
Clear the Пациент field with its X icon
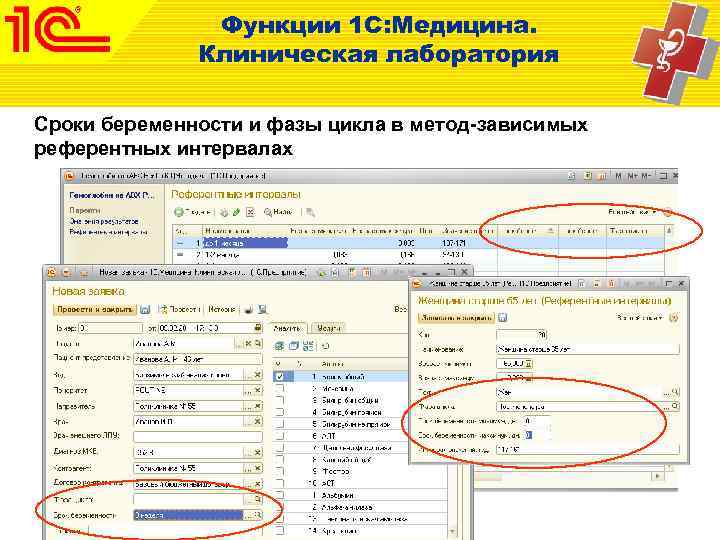(249, 343)
